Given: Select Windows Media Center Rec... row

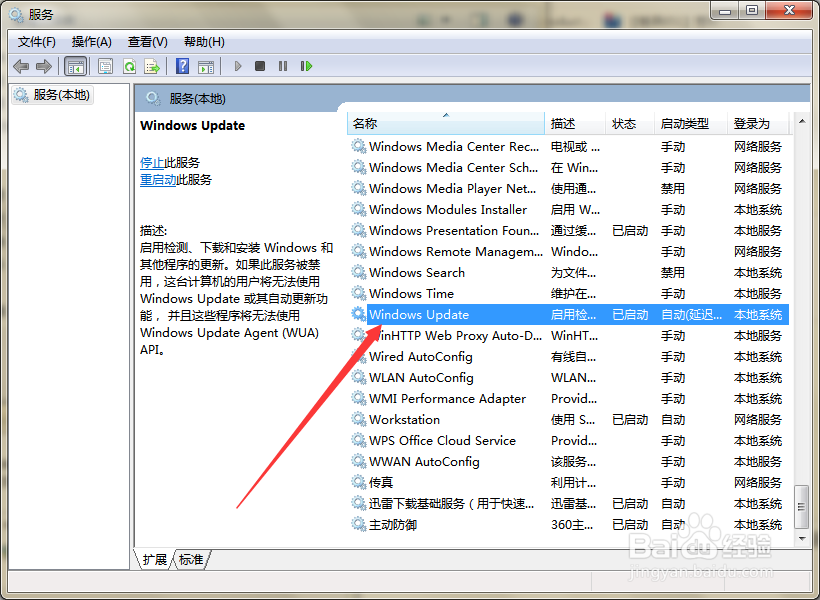Looking at the screenshot, I should 568,146.
